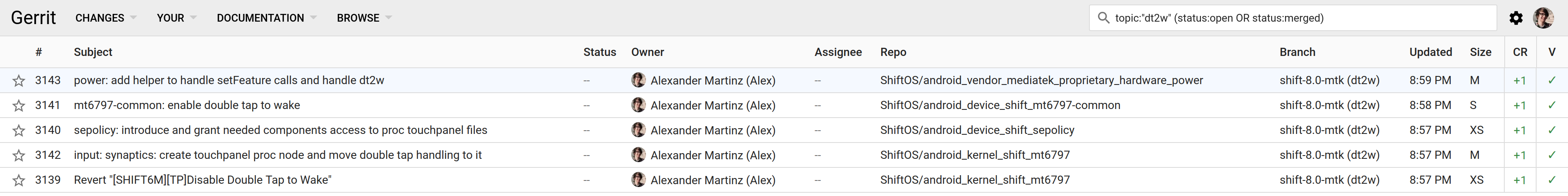Open ShiftOS/android_device_shift_sepolicy repo link
The width and height of the screenshot is (1568, 196).
click(x=977, y=130)
